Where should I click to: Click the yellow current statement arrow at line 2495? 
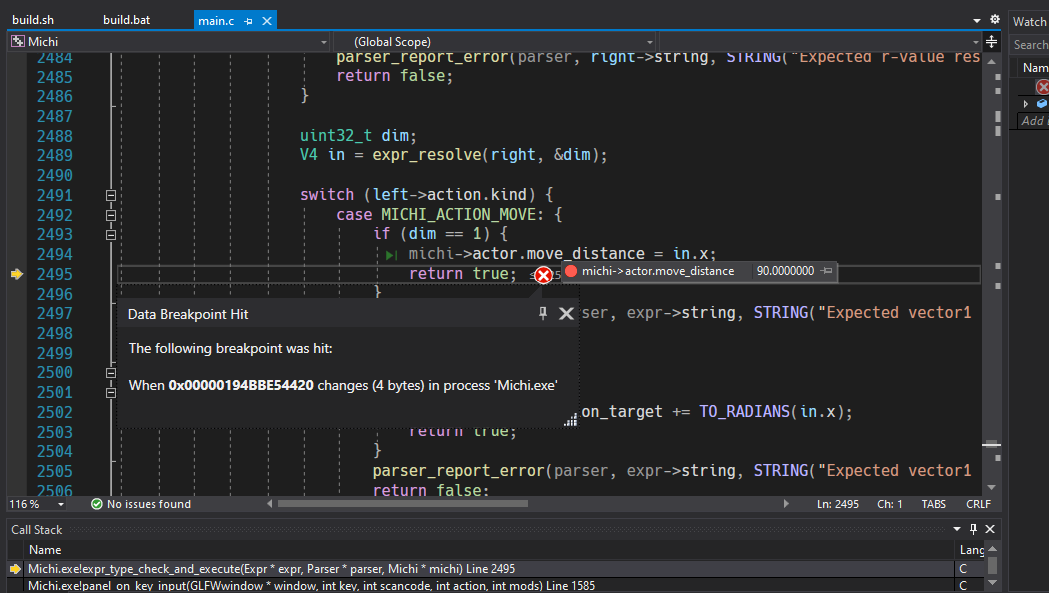pyautogui.click(x=17, y=274)
